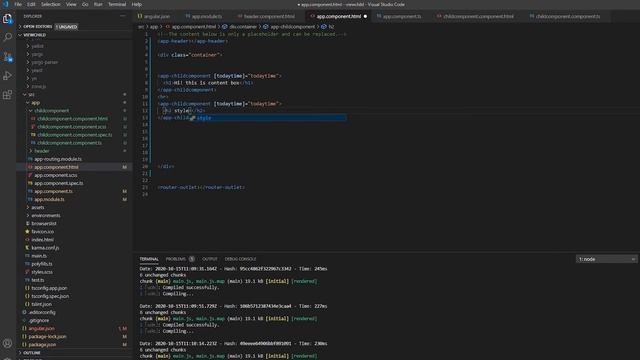640x360 pixels.
Task: Open the Help menu
Action: click(137, 4)
